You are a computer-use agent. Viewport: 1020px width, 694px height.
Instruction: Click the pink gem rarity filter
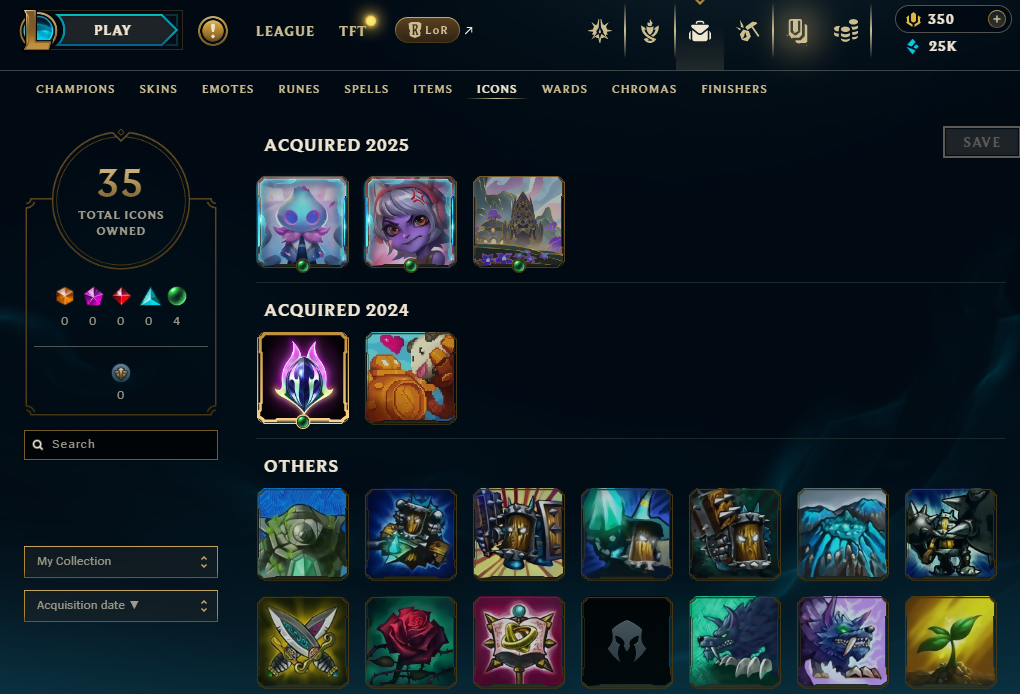93,297
